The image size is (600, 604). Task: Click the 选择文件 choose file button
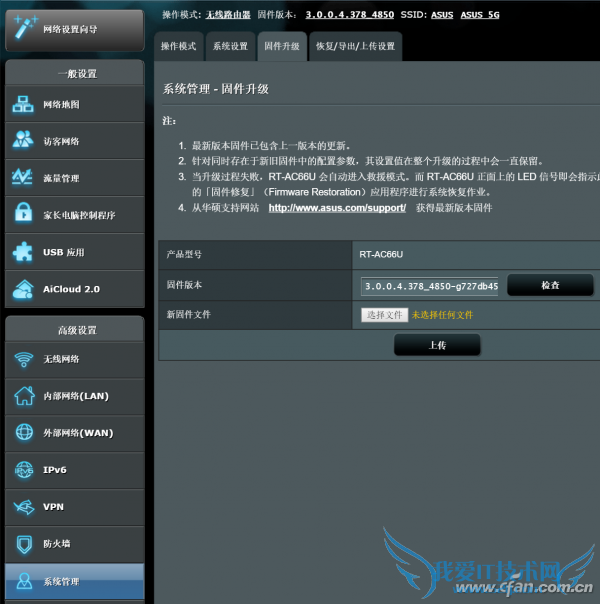click(x=384, y=315)
